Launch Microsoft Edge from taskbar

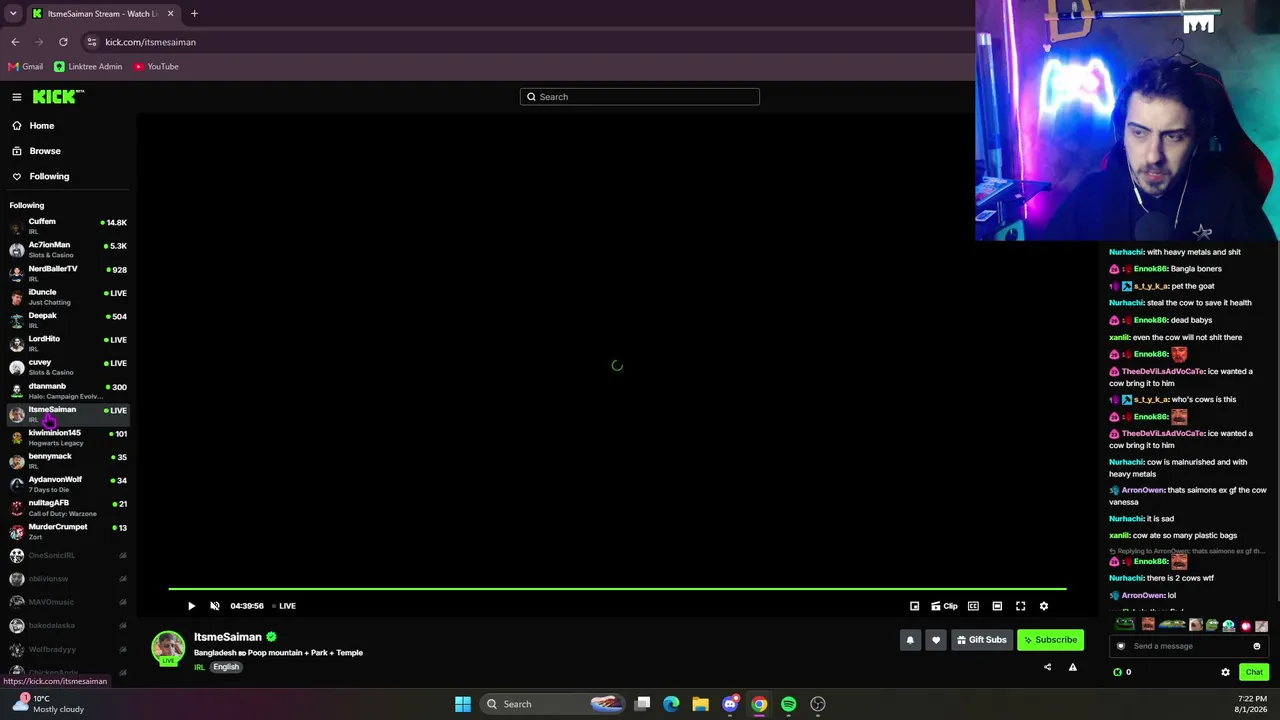tap(671, 704)
